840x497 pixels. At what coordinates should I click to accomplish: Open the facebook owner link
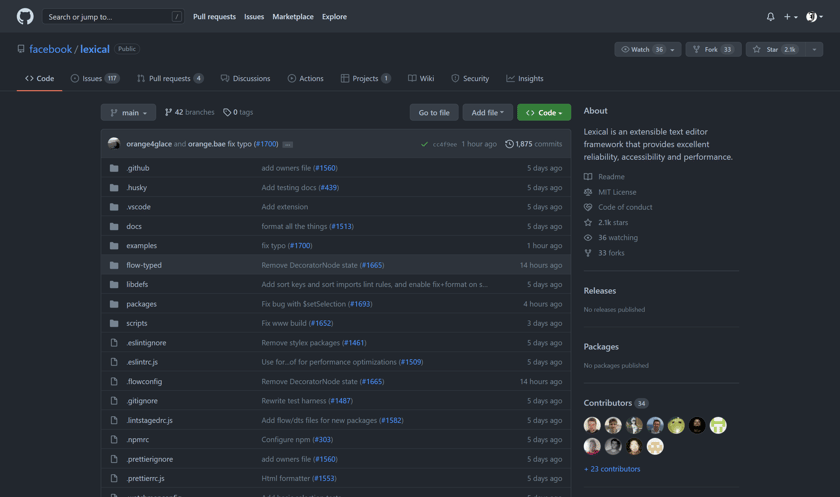pos(50,49)
